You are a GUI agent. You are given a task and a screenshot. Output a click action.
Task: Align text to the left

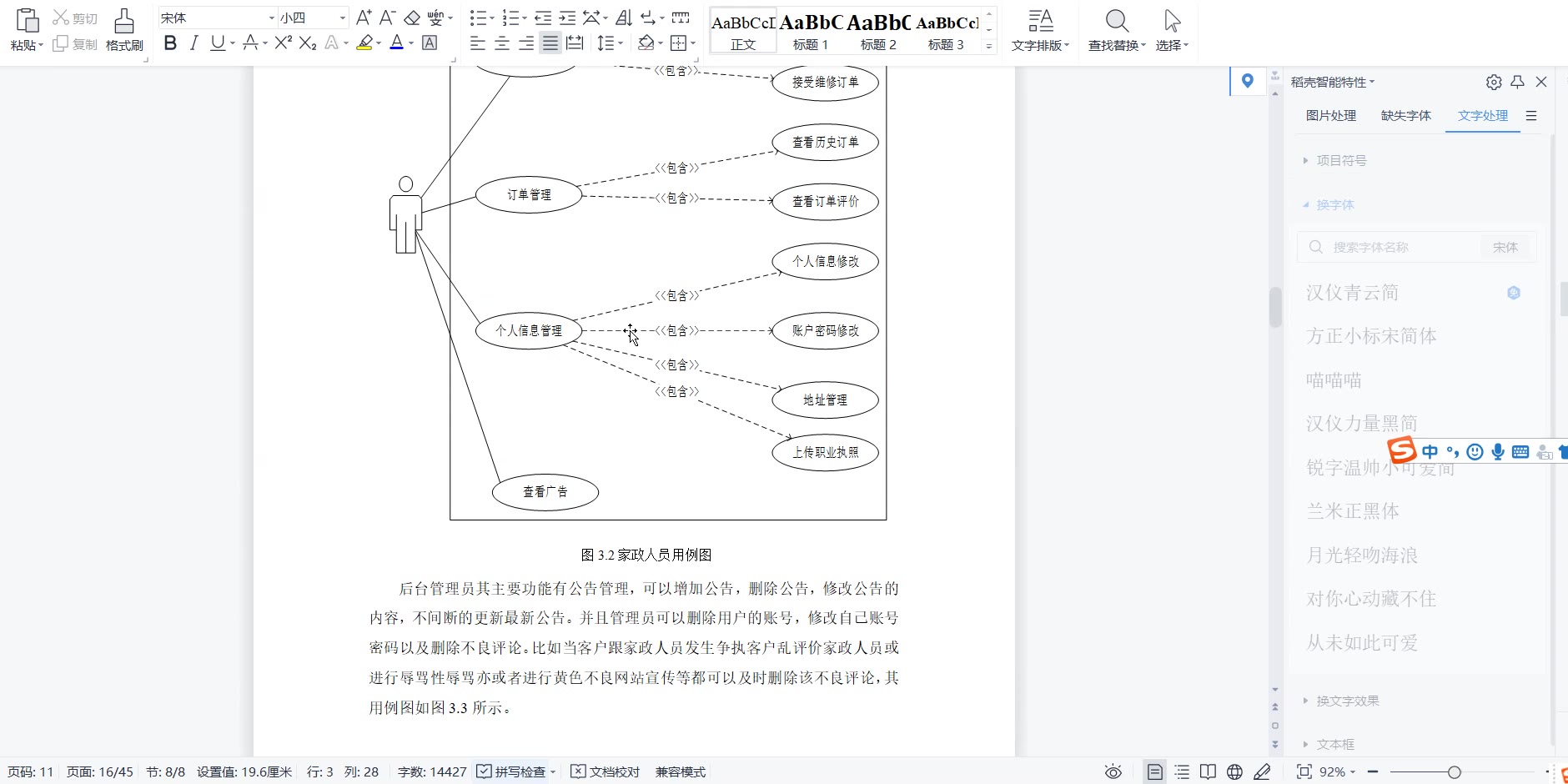478,43
